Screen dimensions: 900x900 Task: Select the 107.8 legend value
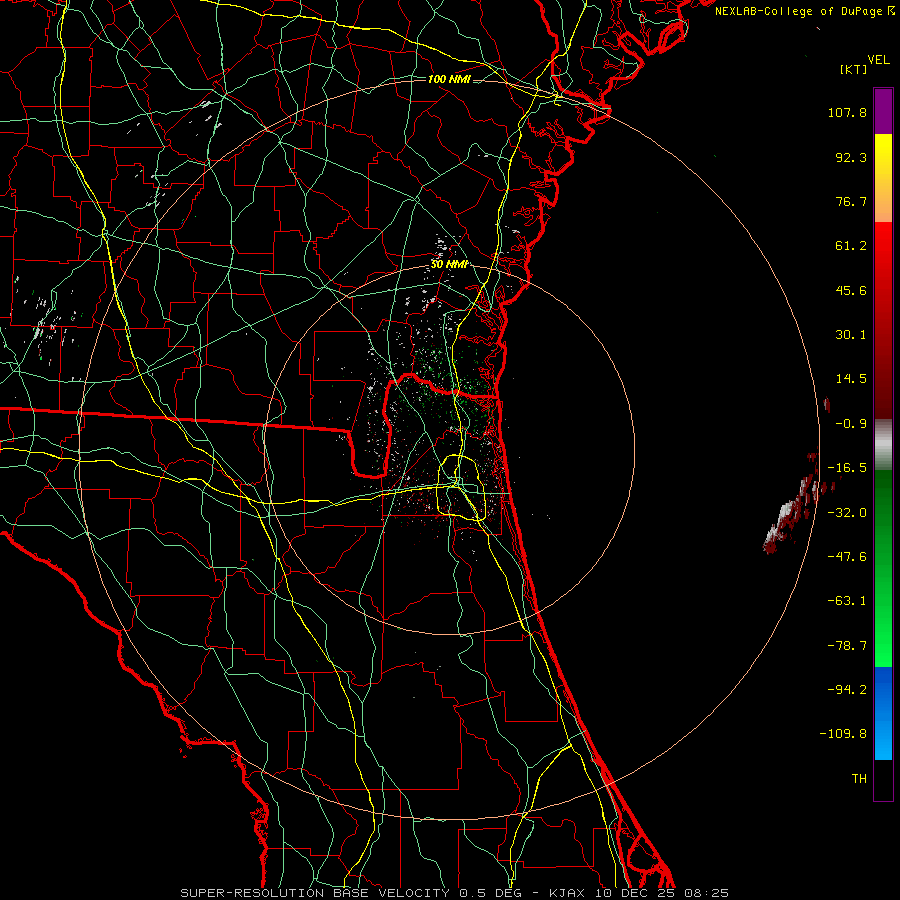(x=847, y=112)
